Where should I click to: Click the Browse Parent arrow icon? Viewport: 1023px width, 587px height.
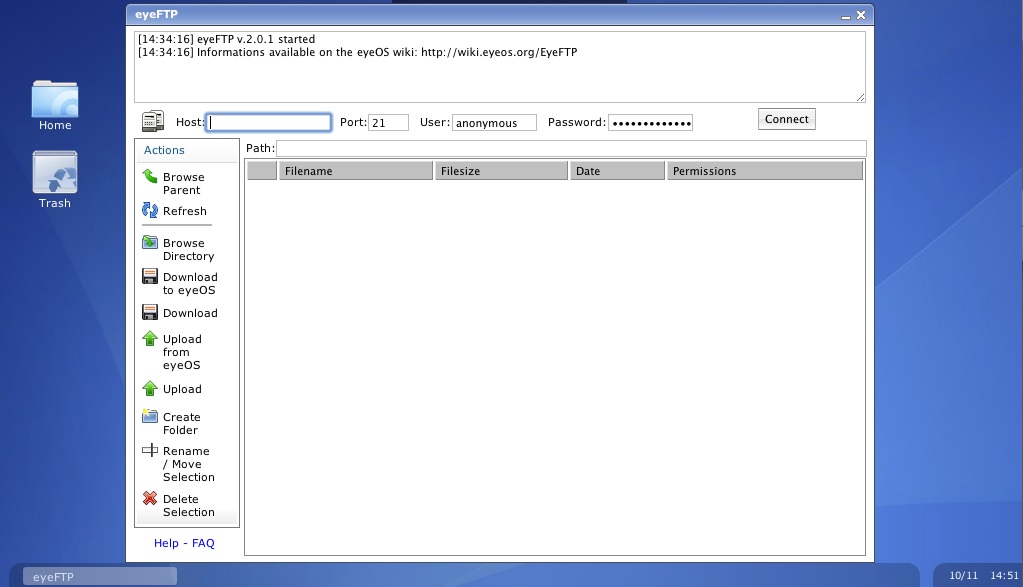150,176
